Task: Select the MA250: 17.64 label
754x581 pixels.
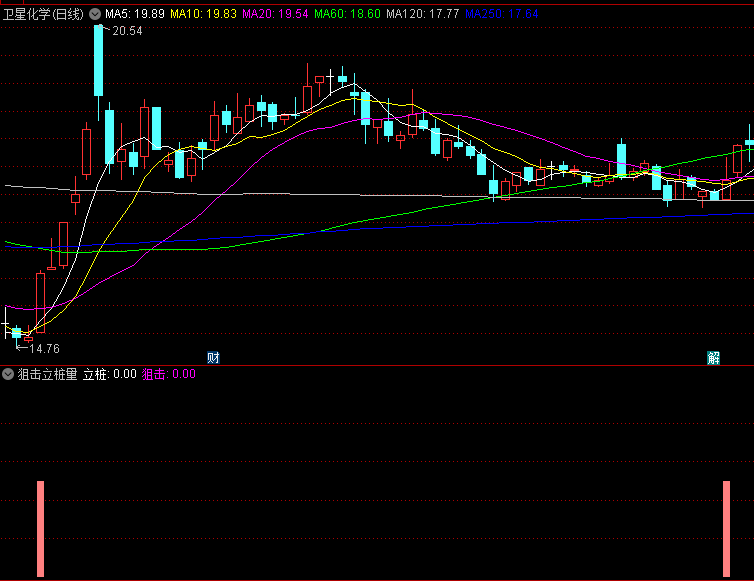Action: click(x=502, y=14)
